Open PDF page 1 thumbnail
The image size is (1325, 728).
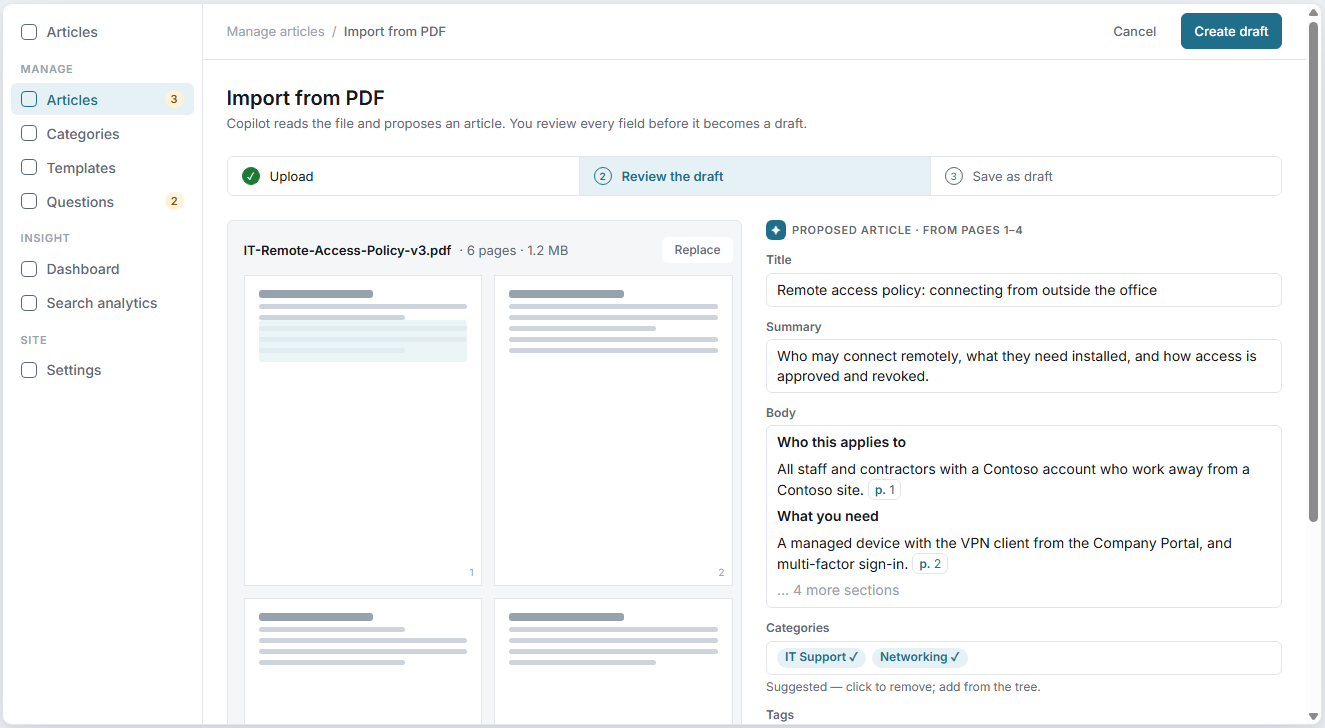[x=363, y=430]
